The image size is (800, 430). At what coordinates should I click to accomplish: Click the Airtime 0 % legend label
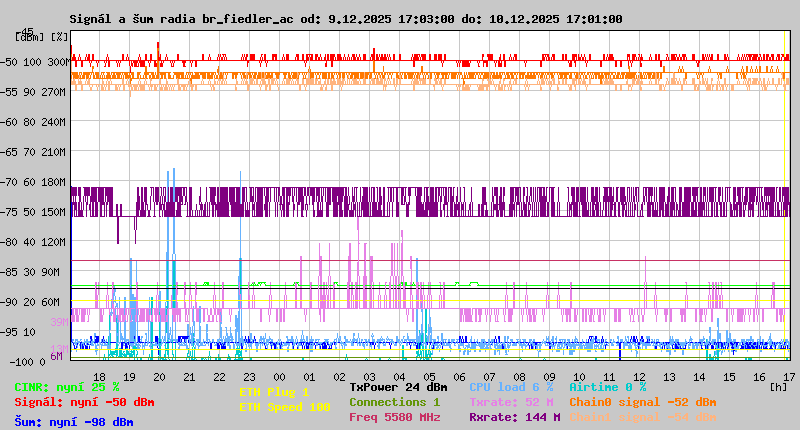[608, 387]
